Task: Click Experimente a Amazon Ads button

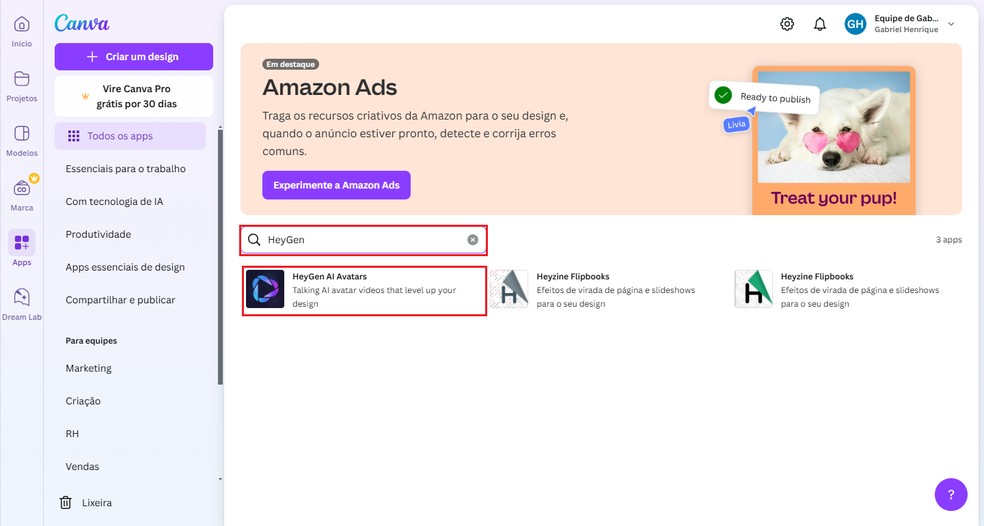Action: coord(336,185)
